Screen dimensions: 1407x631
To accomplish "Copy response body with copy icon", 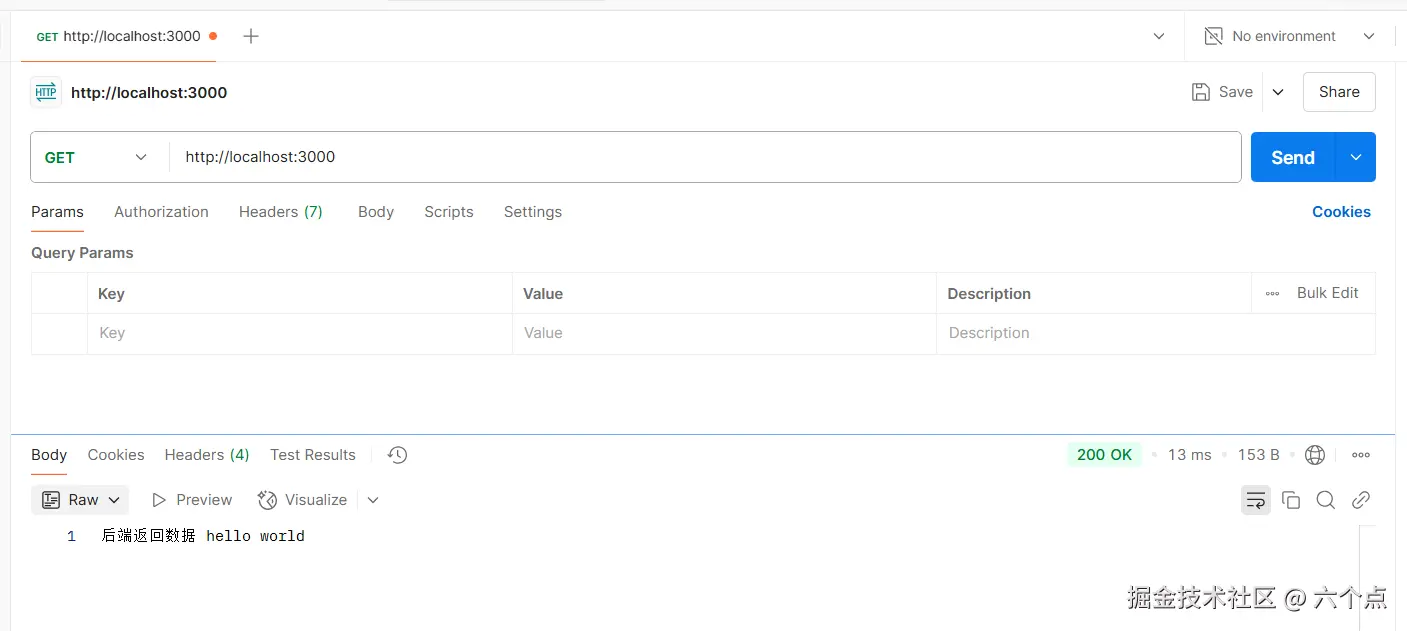I will 1291,500.
